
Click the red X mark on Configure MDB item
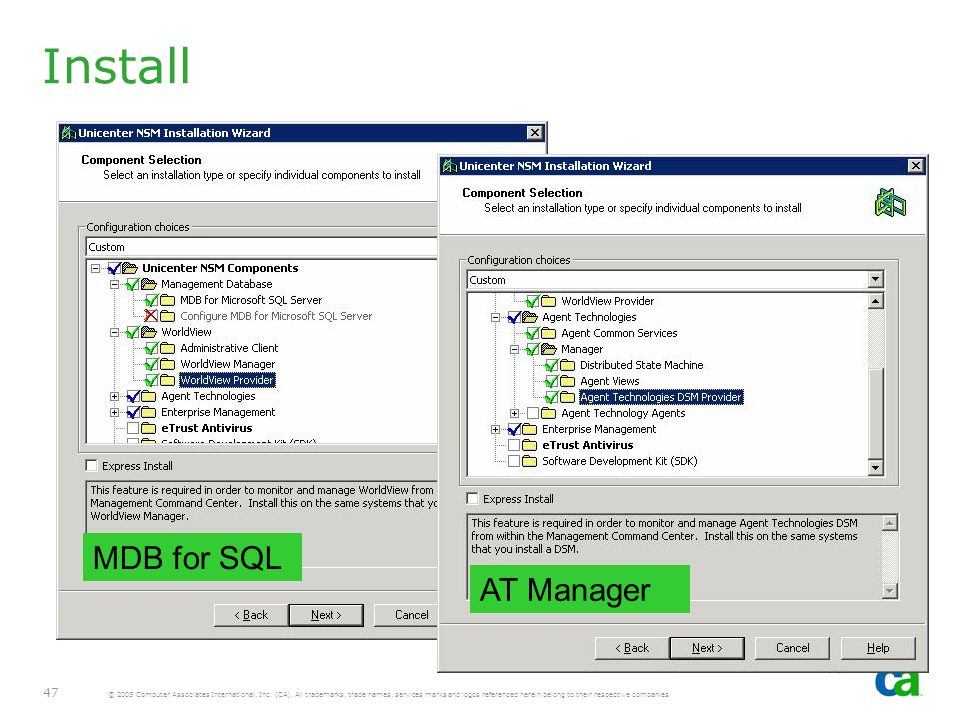(x=151, y=316)
